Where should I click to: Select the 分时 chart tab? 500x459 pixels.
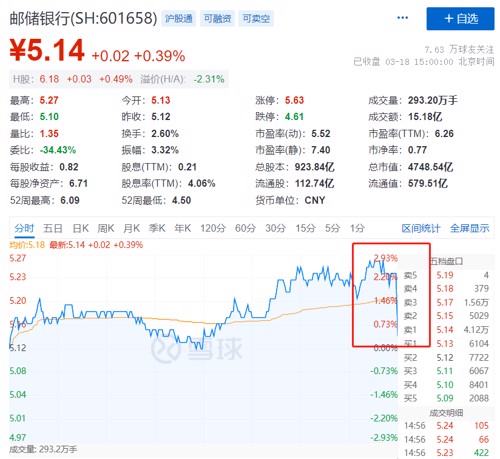pyautogui.click(x=24, y=228)
